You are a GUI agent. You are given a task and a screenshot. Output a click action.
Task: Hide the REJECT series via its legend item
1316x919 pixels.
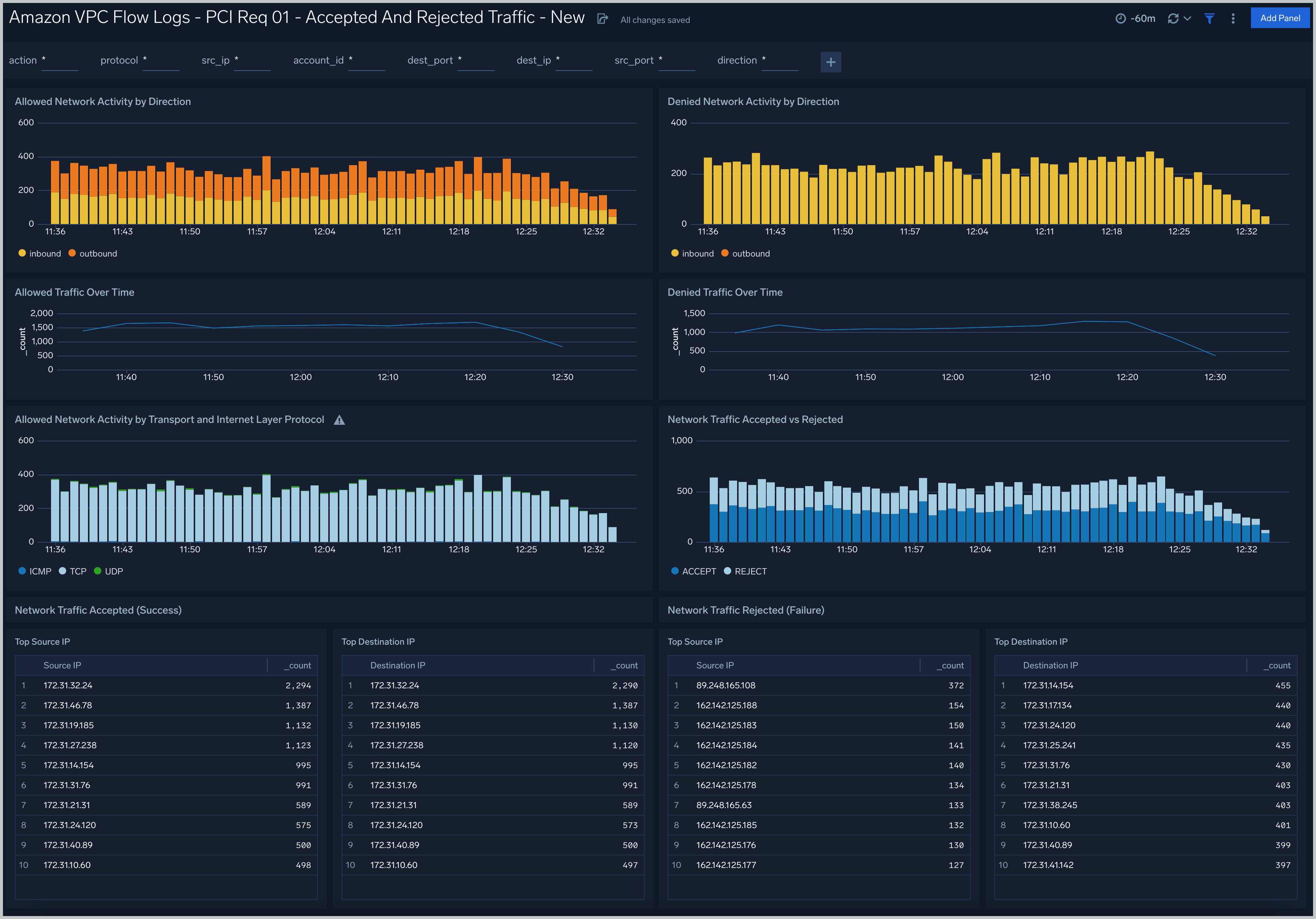click(745, 571)
